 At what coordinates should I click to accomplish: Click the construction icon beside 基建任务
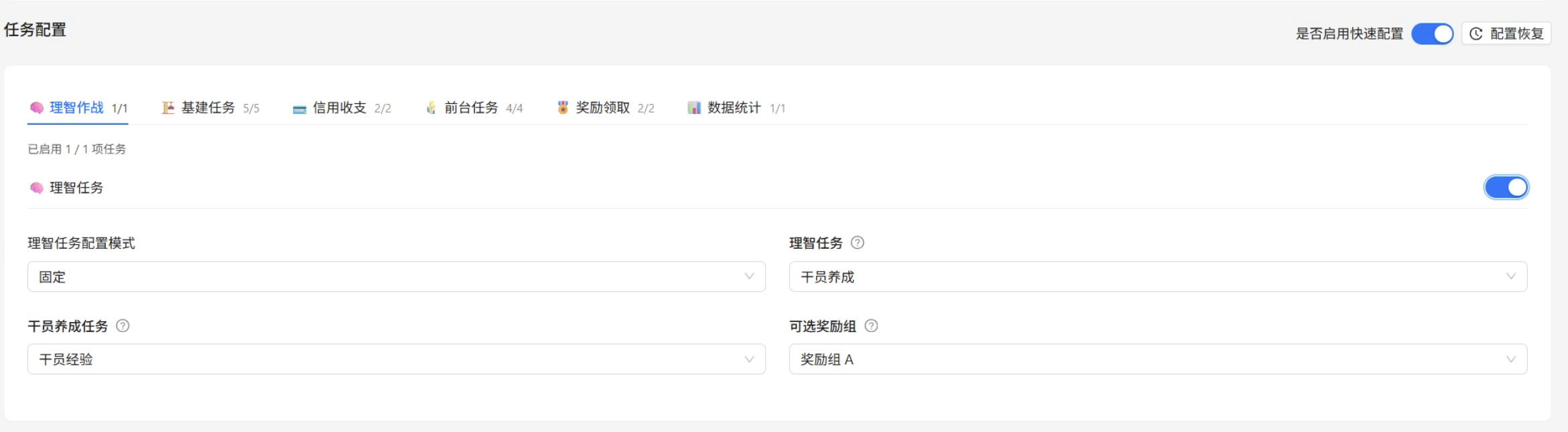click(168, 108)
